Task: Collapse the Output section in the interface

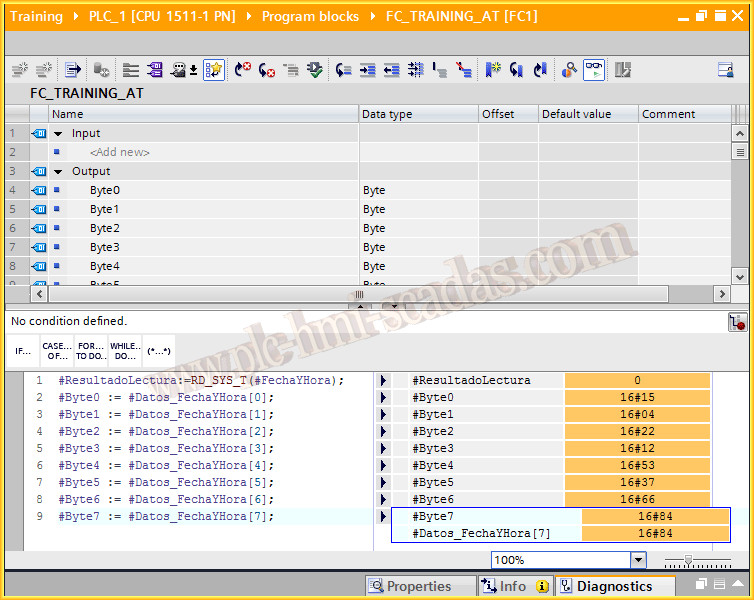Action: click(x=58, y=171)
